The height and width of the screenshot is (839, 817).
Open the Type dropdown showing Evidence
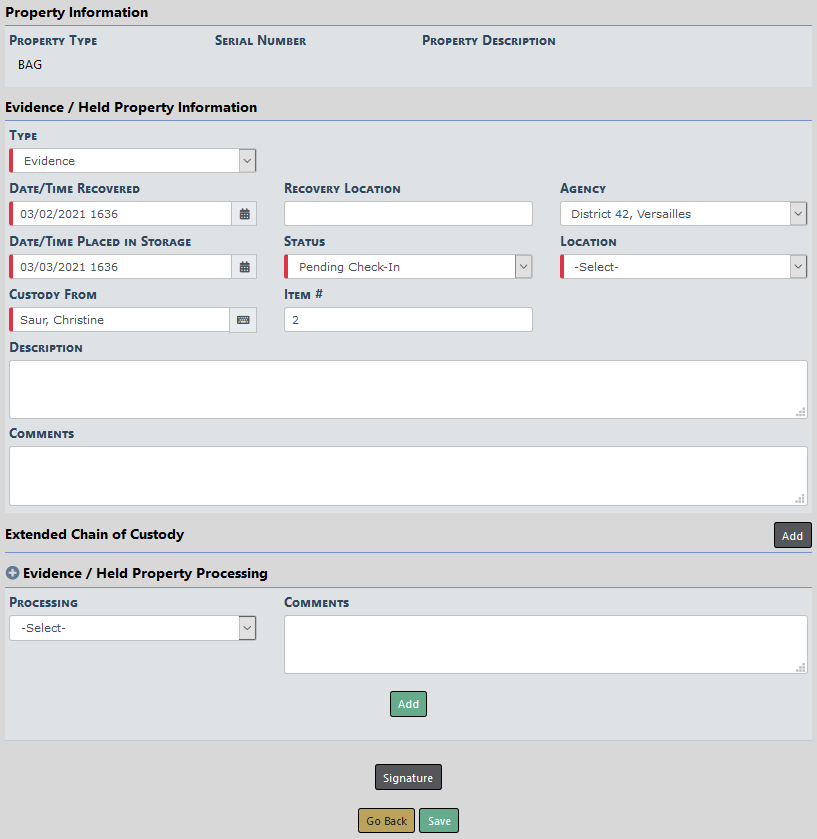coord(133,161)
